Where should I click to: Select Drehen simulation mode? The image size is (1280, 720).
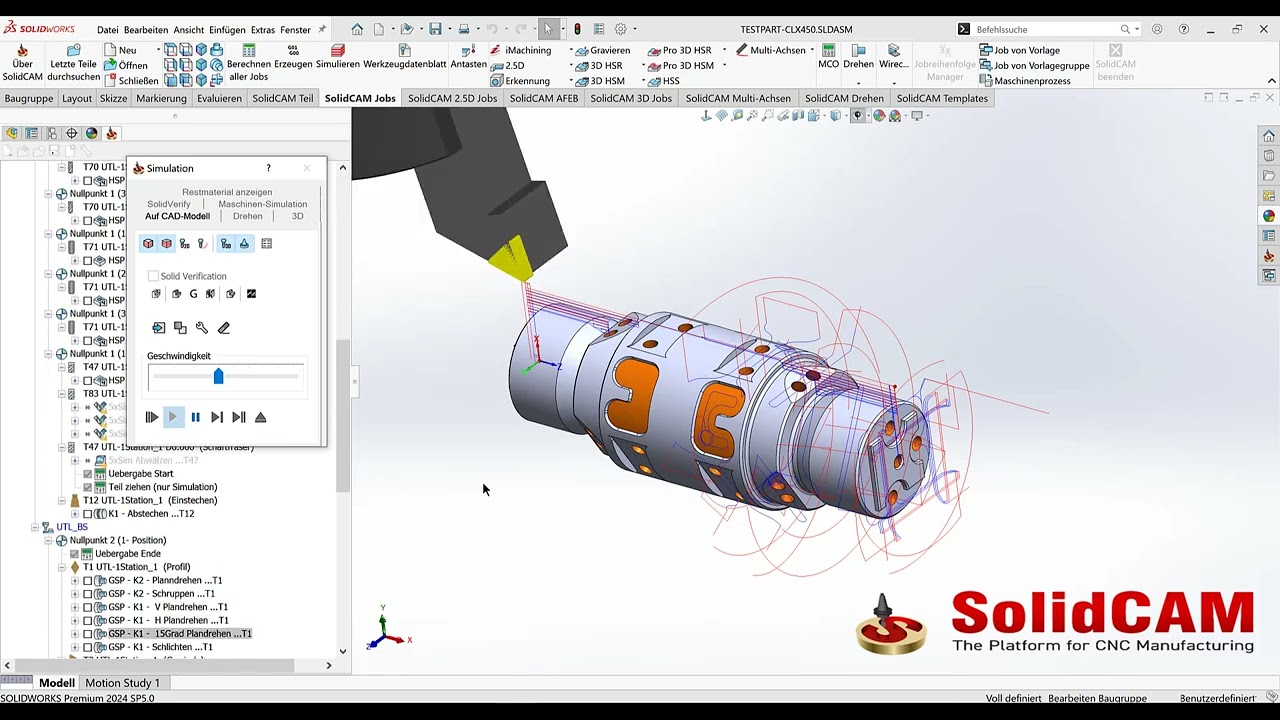point(248,216)
